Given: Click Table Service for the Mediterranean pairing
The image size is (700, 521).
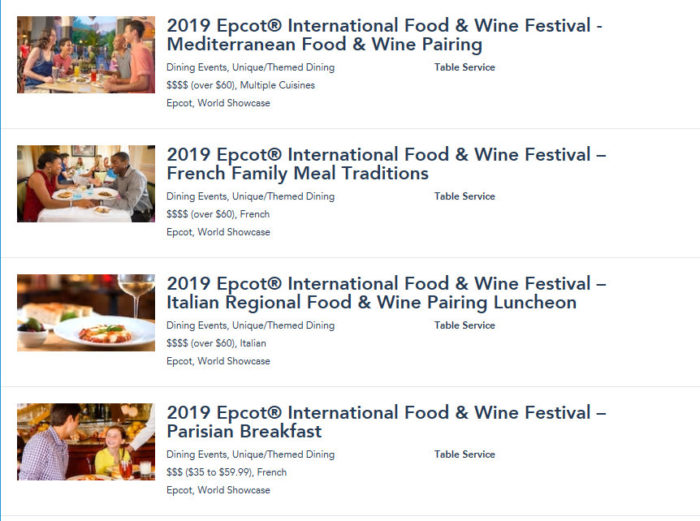Looking at the screenshot, I should coord(464,68).
